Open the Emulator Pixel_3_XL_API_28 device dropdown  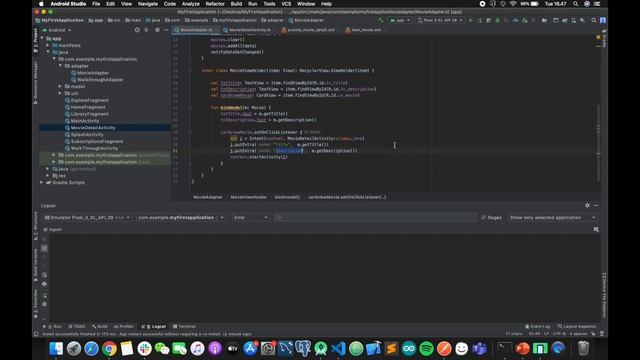point(87,218)
